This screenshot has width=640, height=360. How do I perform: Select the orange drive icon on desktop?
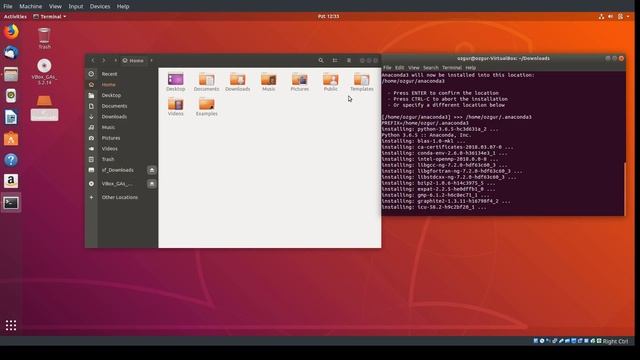coord(44,108)
